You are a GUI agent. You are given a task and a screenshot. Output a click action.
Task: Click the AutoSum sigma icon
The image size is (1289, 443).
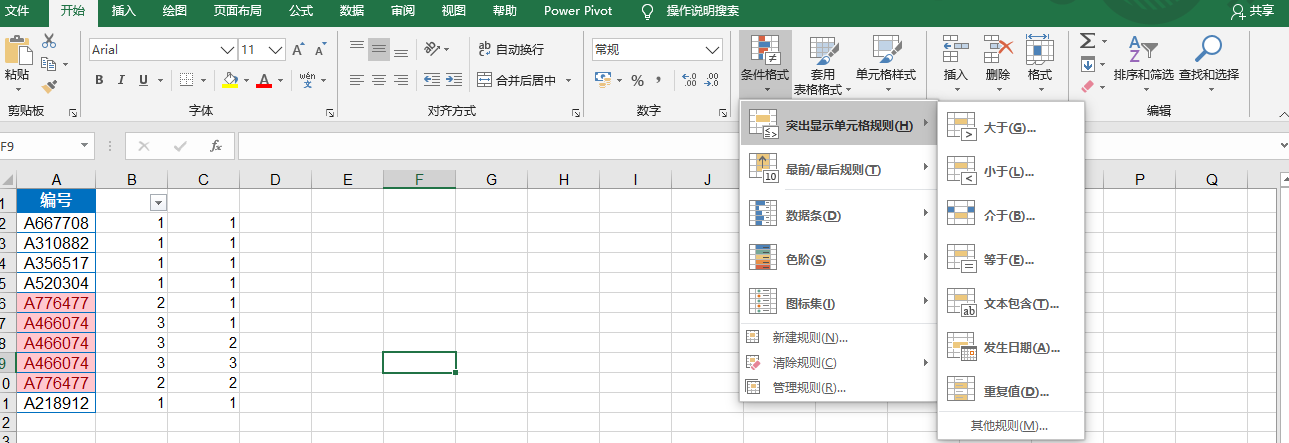[1087, 41]
